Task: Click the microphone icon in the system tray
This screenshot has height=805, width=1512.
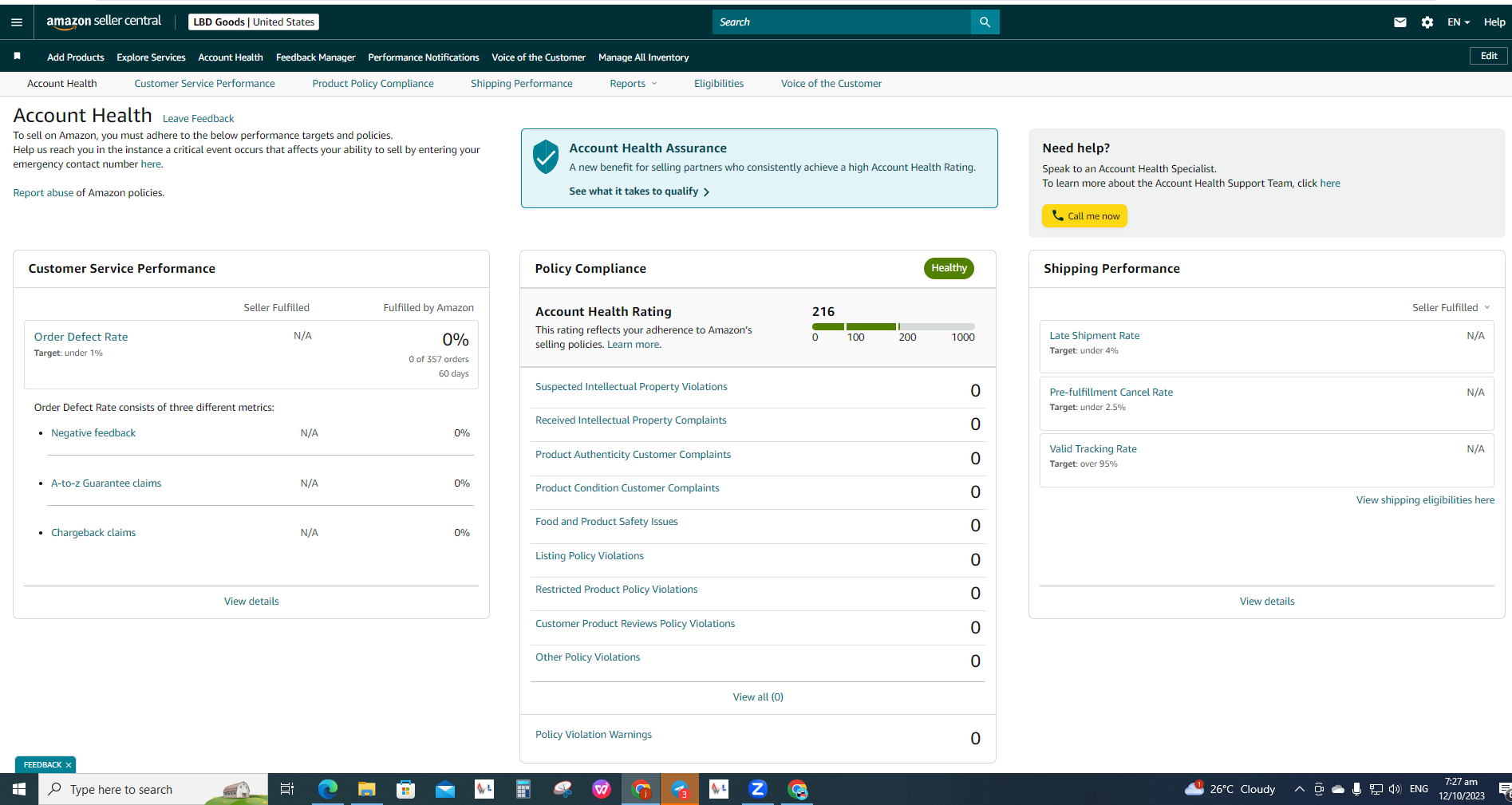Action: [1356, 789]
